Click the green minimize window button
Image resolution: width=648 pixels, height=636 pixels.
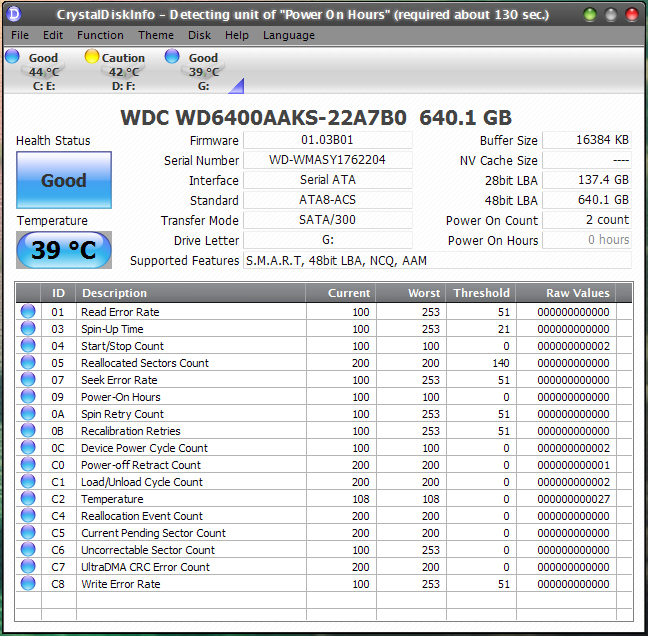click(x=590, y=14)
